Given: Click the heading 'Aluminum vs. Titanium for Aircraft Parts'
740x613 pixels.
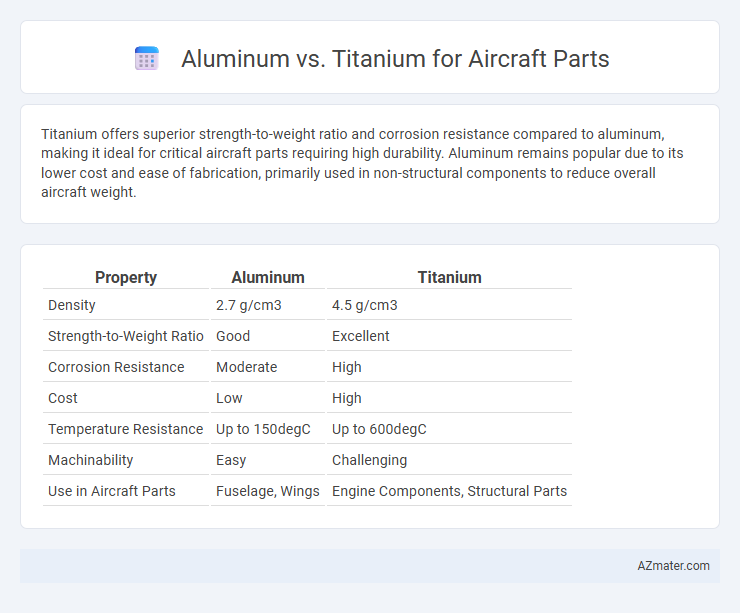Looking at the screenshot, I should (x=395, y=59).
